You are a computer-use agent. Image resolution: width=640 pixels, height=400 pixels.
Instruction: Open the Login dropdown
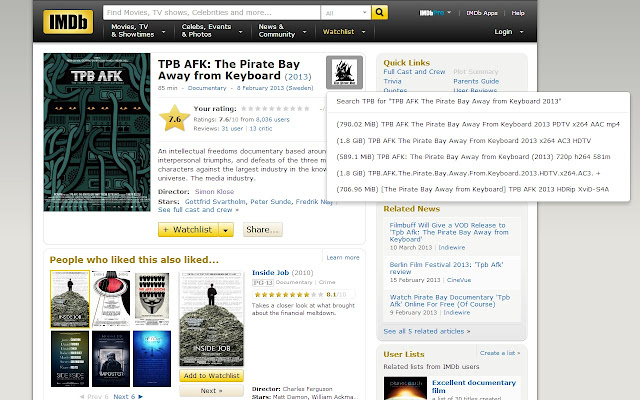509,32
